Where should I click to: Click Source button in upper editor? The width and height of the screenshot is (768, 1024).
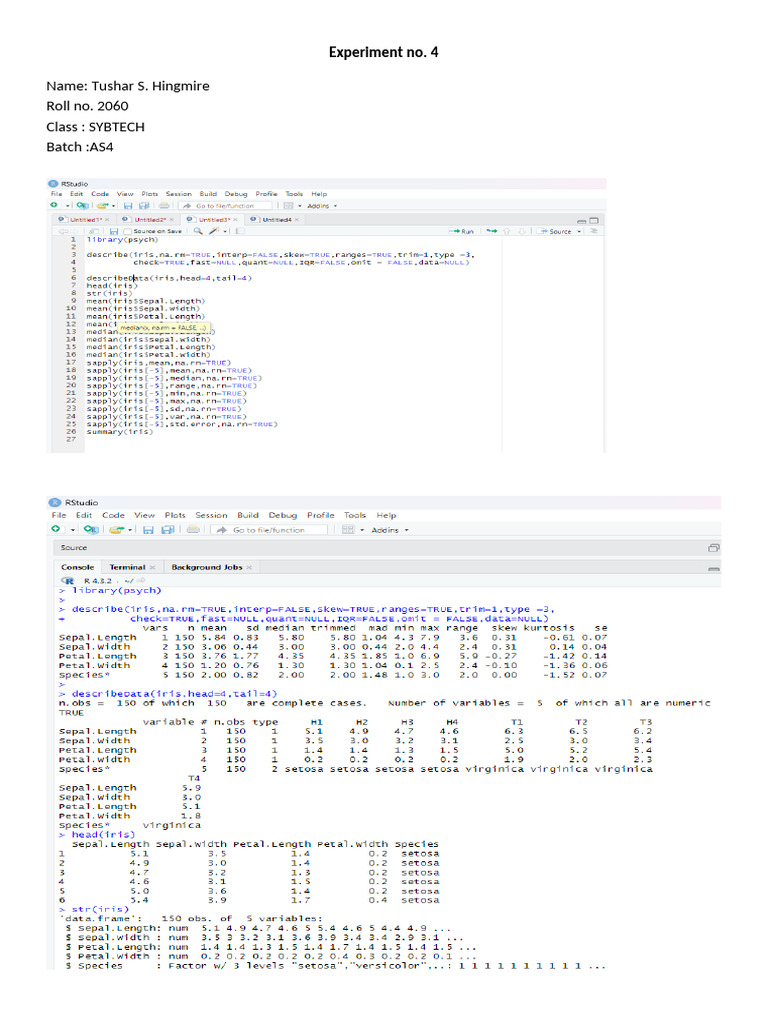point(554,232)
